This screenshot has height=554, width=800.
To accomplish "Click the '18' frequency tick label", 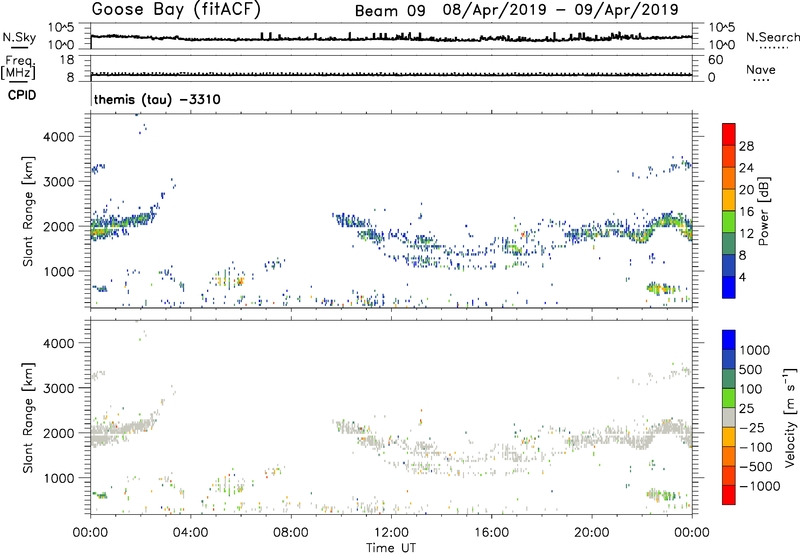I will pos(67,60).
